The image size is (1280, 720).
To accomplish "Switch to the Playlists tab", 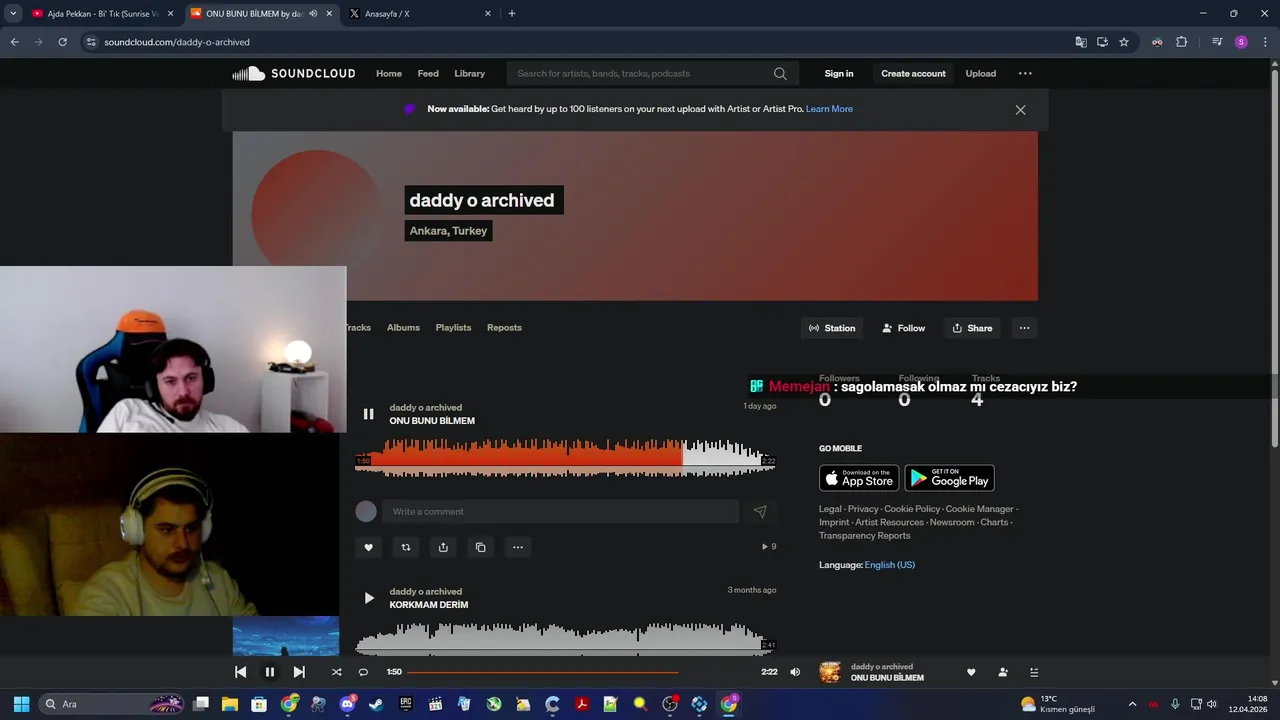I will click(453, 328).
